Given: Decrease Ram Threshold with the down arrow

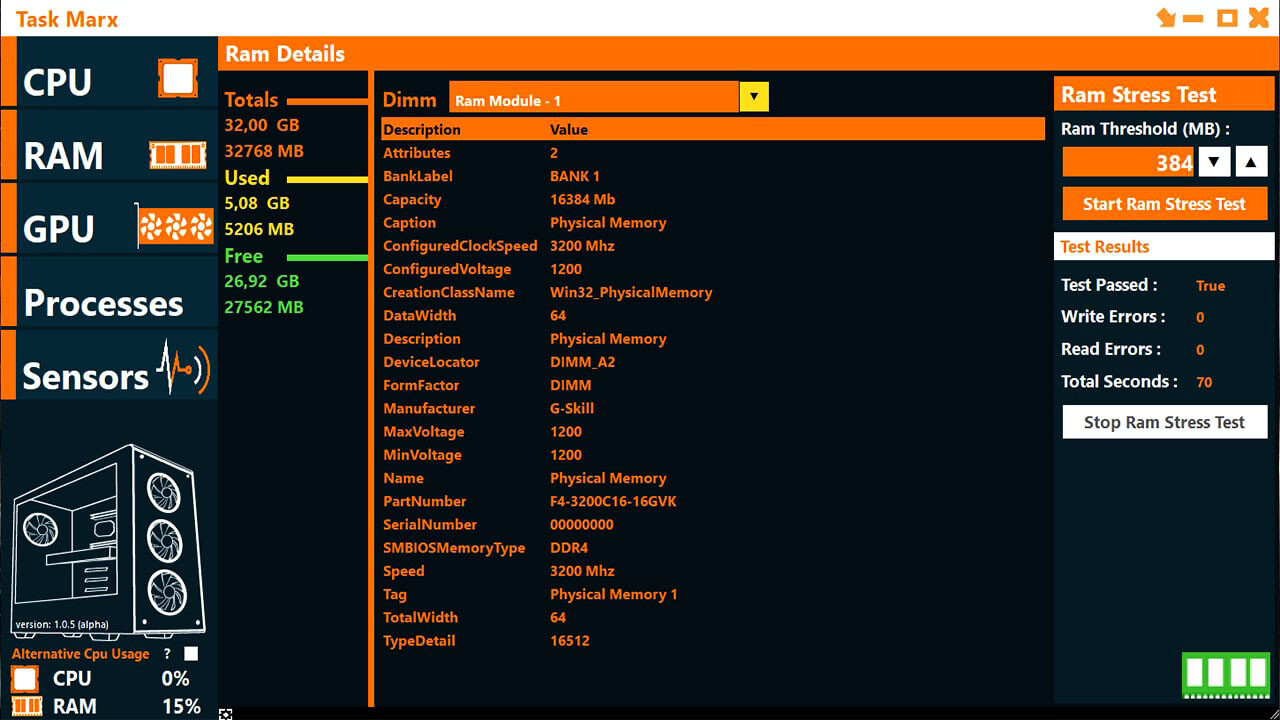Looking at the screenshot, I should point(1214,161).
